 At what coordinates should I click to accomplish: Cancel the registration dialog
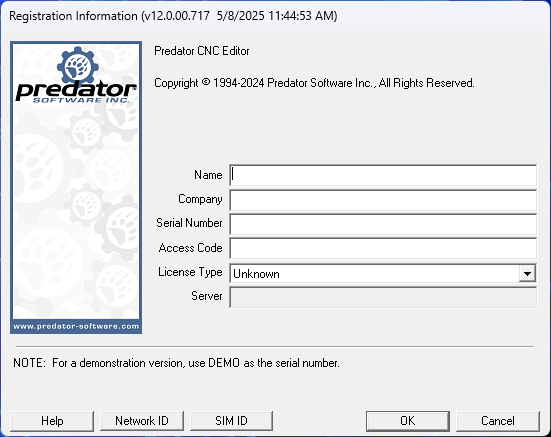(x=498, y=421)
